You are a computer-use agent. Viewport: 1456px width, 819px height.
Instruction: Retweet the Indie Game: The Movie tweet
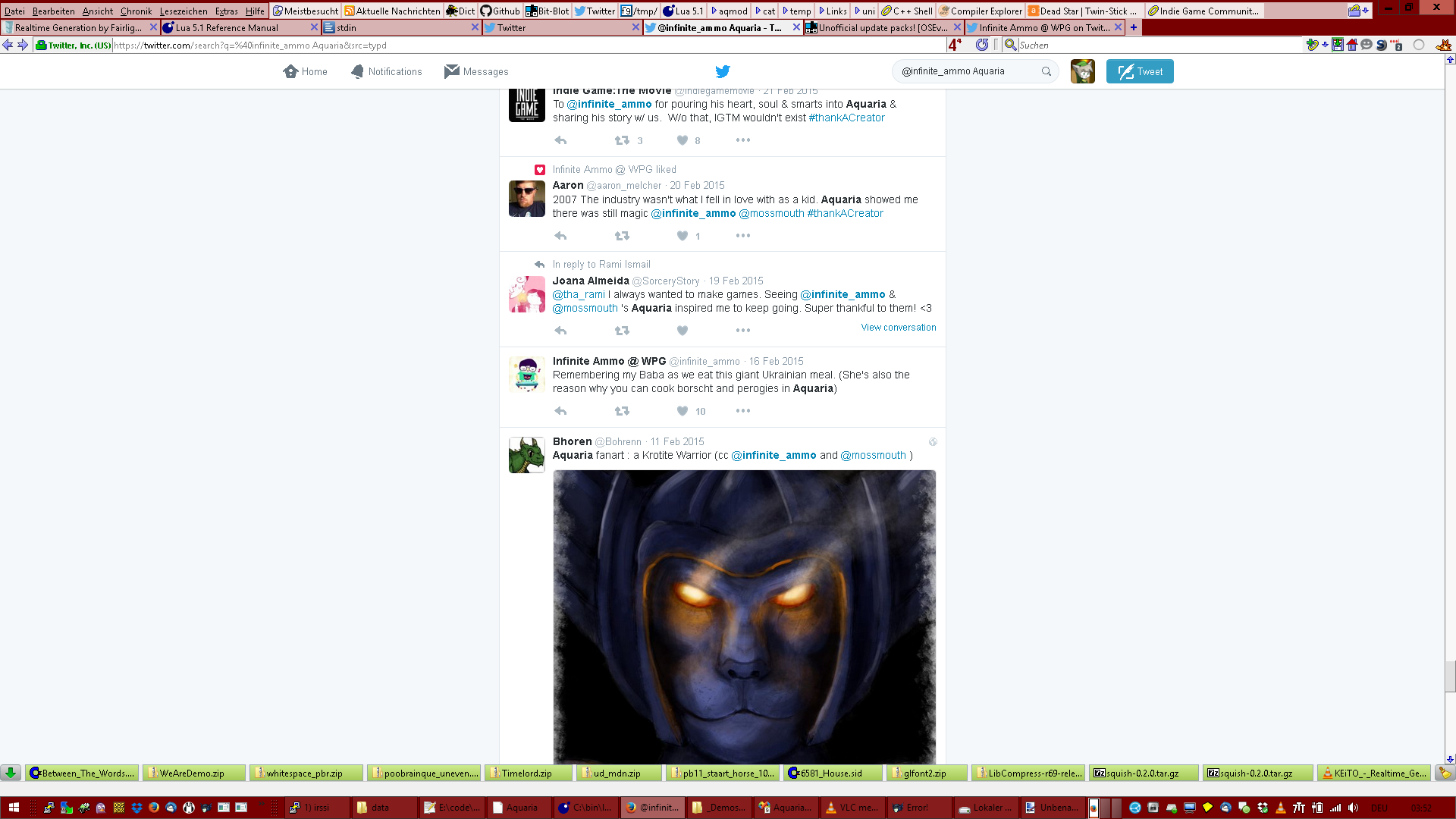[622, 140]
